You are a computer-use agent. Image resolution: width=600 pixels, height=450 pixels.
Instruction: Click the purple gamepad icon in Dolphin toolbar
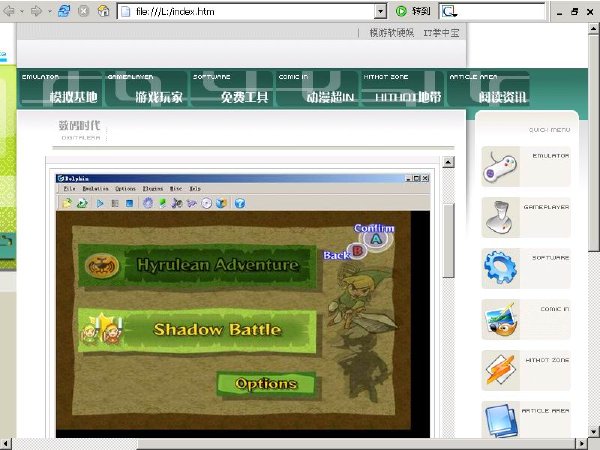tap(192, 203)
